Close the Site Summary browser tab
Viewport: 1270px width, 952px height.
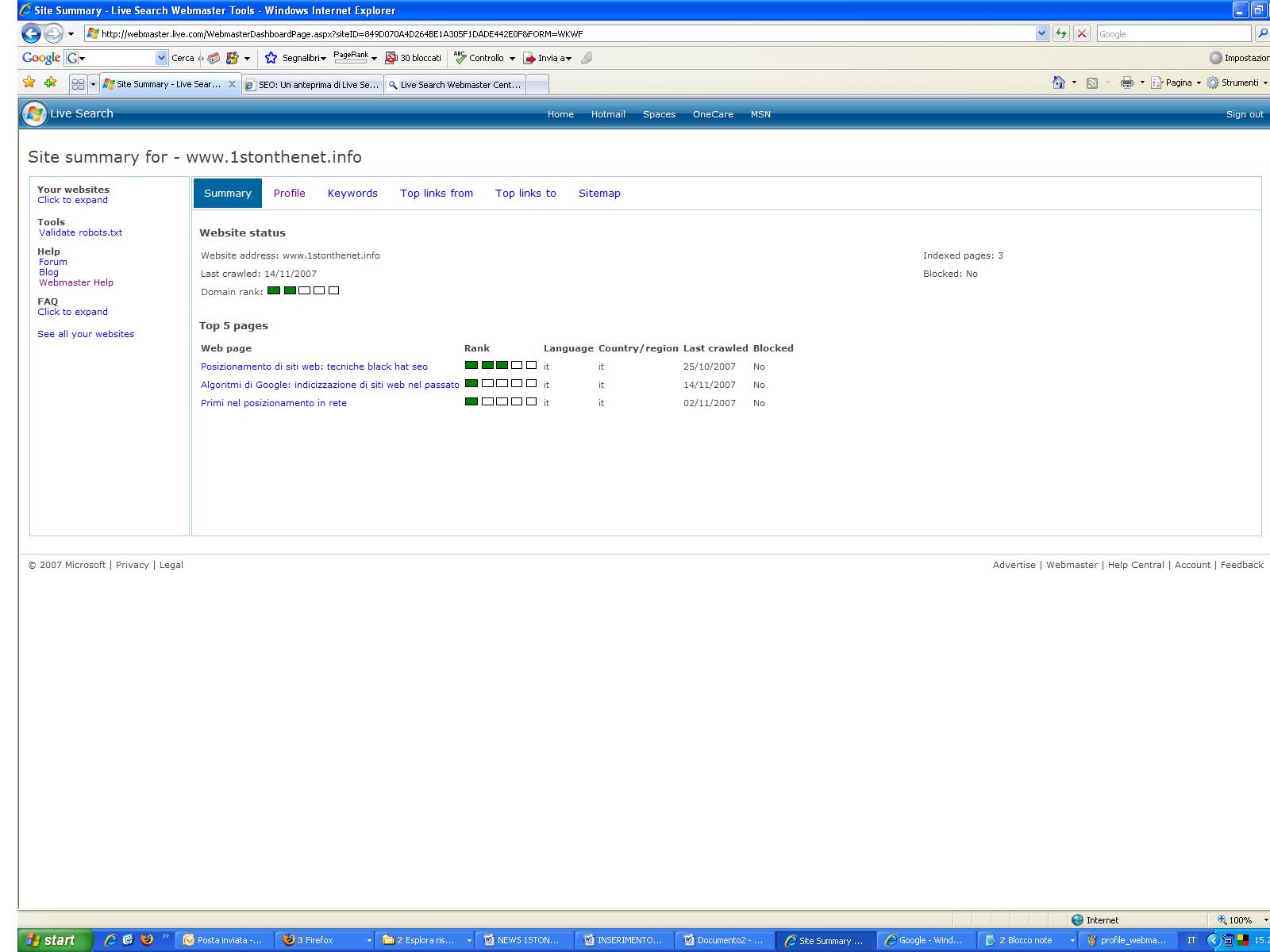(x=232, y=84)
